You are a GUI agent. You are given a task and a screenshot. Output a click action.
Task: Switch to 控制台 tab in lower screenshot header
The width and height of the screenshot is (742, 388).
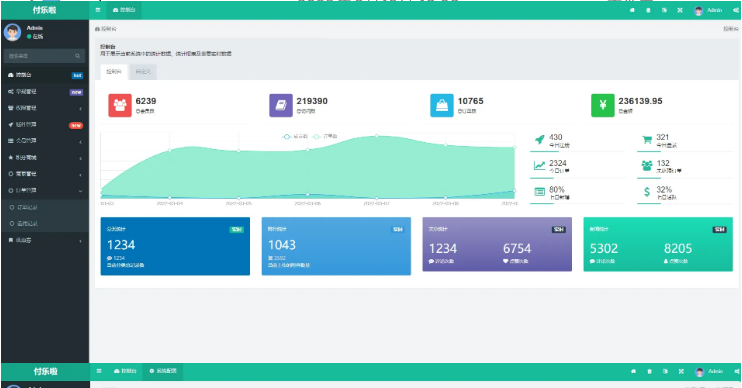click(x=125, y=371)
